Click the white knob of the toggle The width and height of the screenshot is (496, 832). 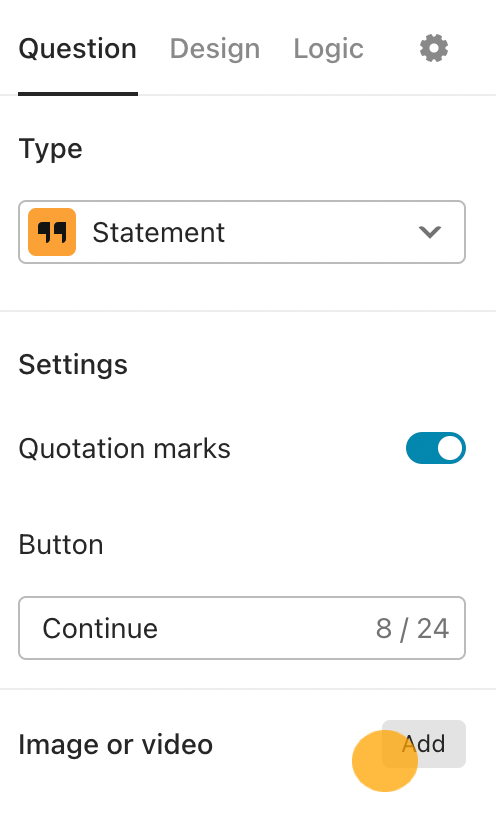[450, 448]
